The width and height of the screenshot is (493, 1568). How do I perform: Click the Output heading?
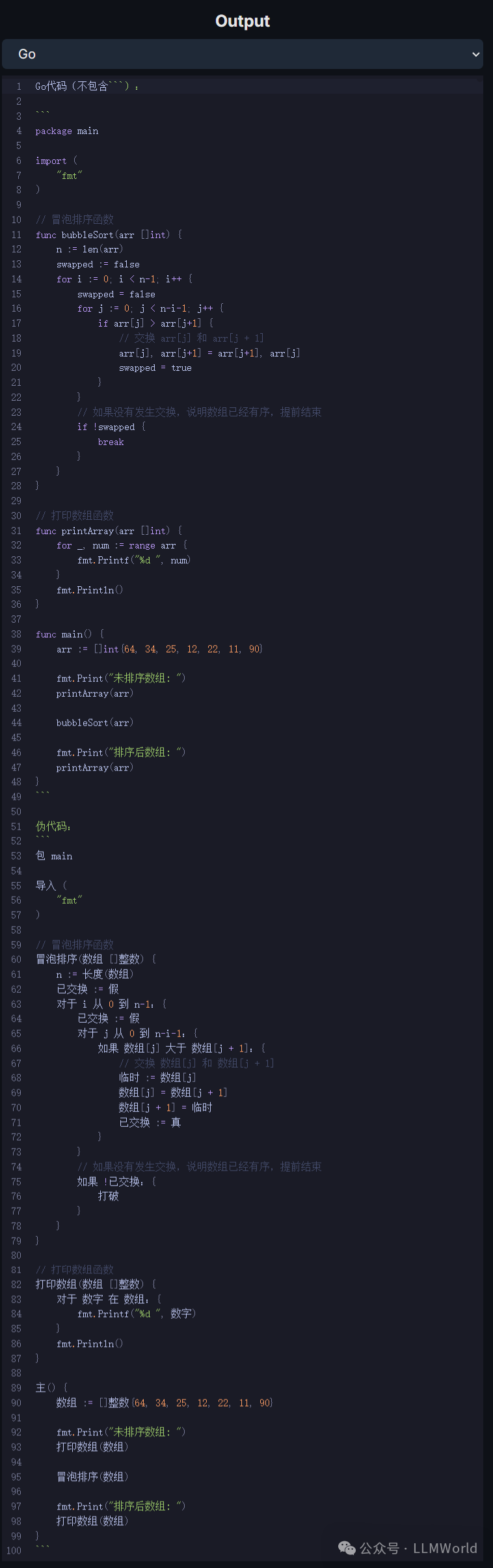pos(243,21)
